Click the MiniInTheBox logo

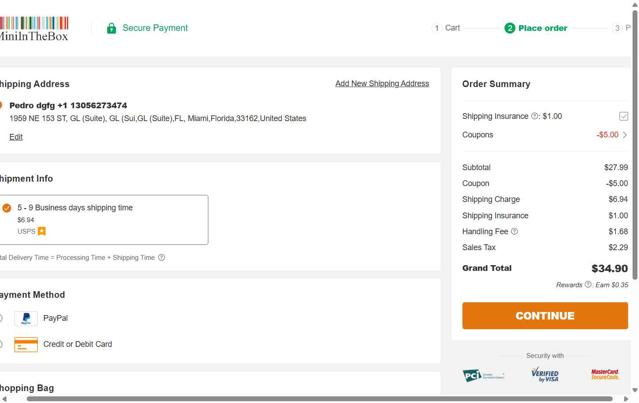(34, 29)
